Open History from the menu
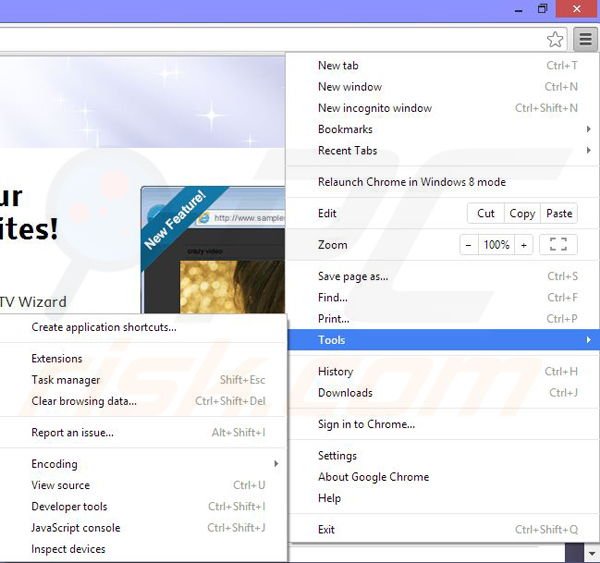The image size is (600, 563). pyautogui.click(x=442, y=371)
